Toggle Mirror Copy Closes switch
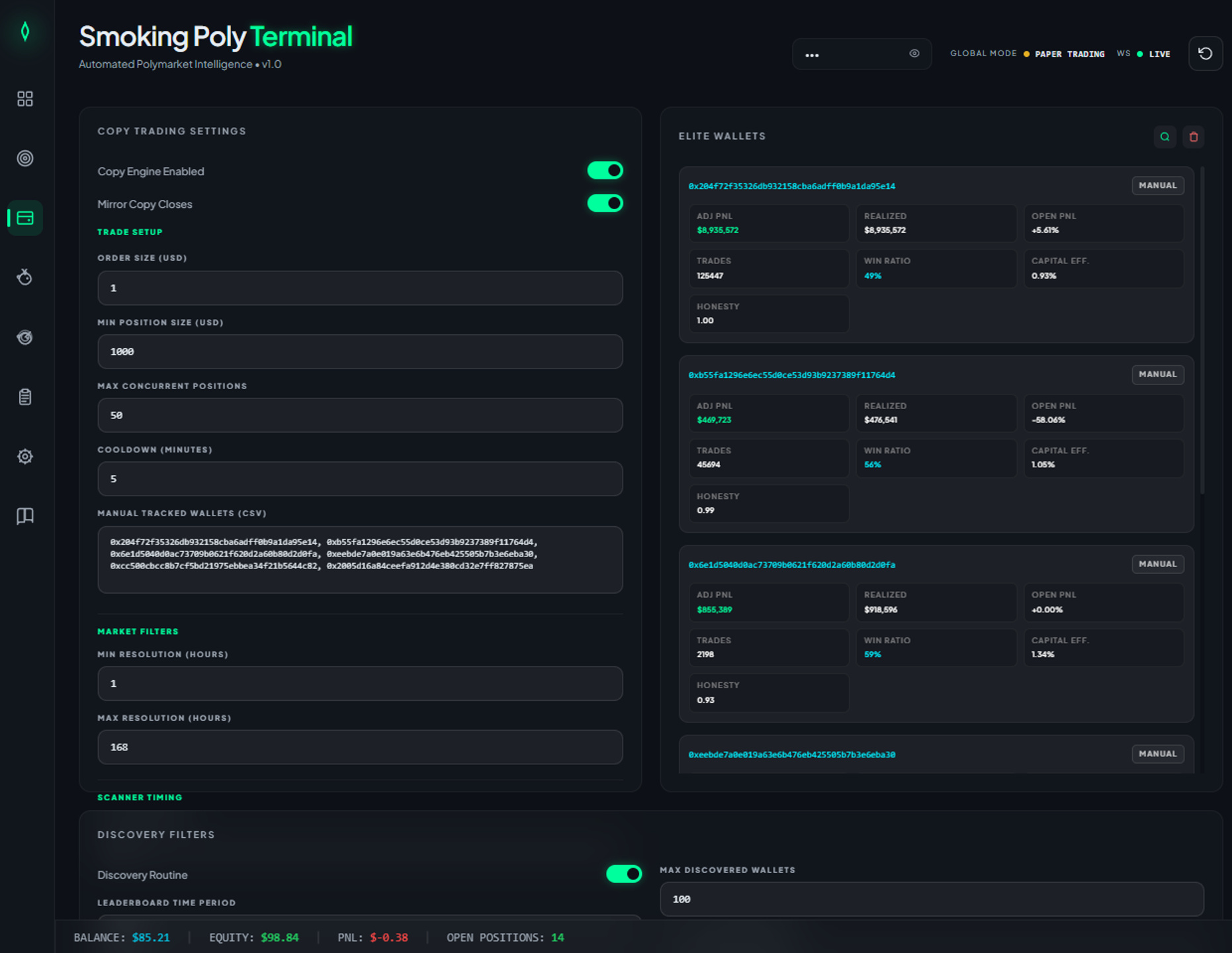This screenshot has height=953, width=1232. point(605,203)
